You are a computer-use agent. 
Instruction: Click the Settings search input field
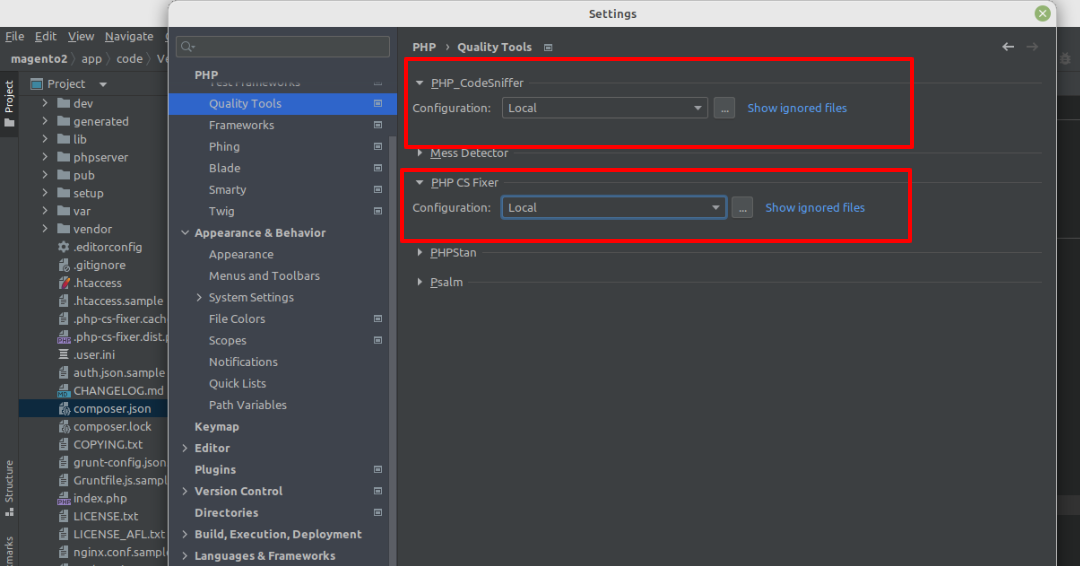pyautogui.click(x=282, y=47)
